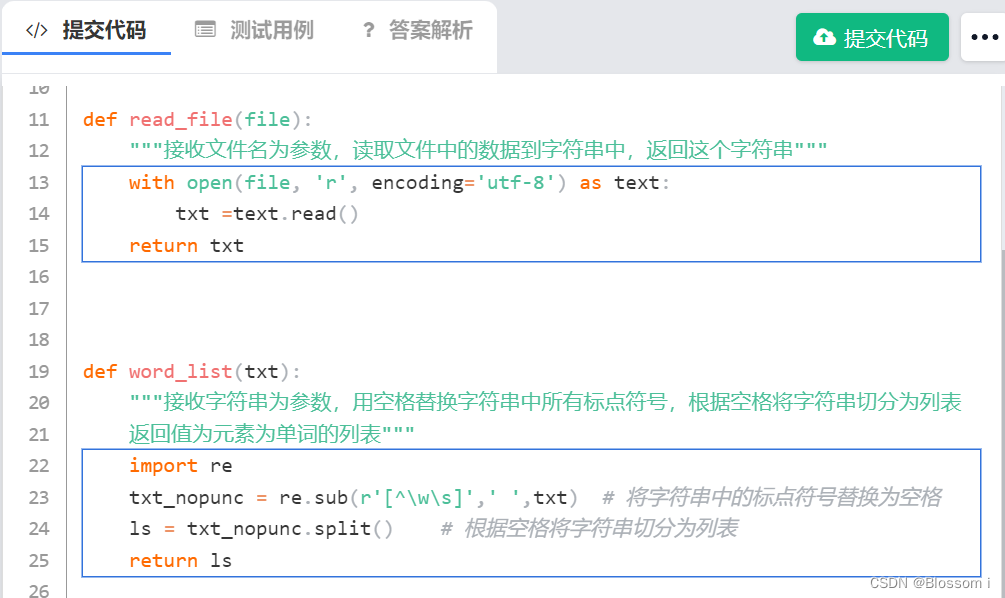Click the question mark icon beside 答案解析
This screenshot has height=598, width=1005.
click(x=369, y=30)
